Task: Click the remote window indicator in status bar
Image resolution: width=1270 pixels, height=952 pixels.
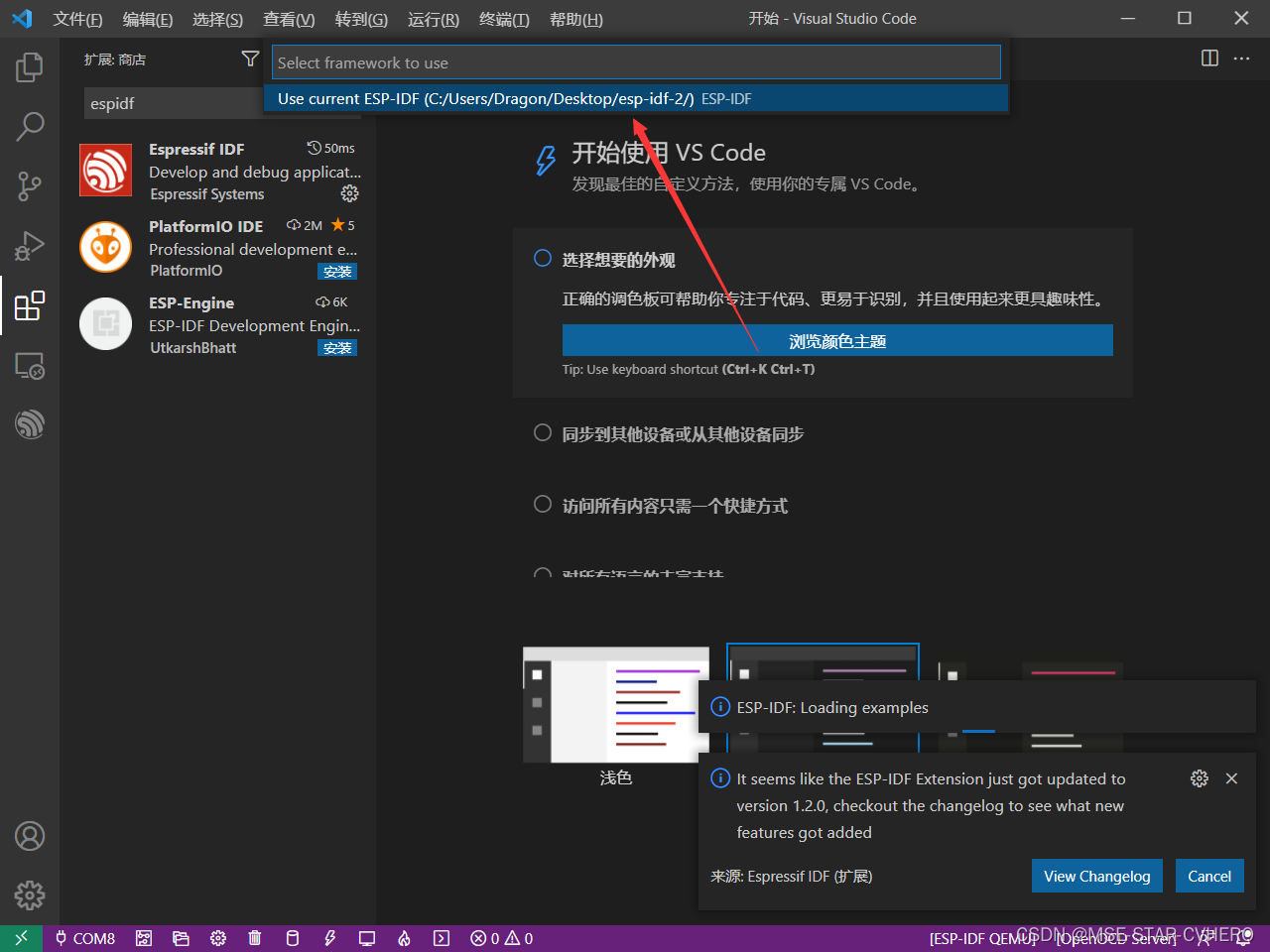Action: 21,938
